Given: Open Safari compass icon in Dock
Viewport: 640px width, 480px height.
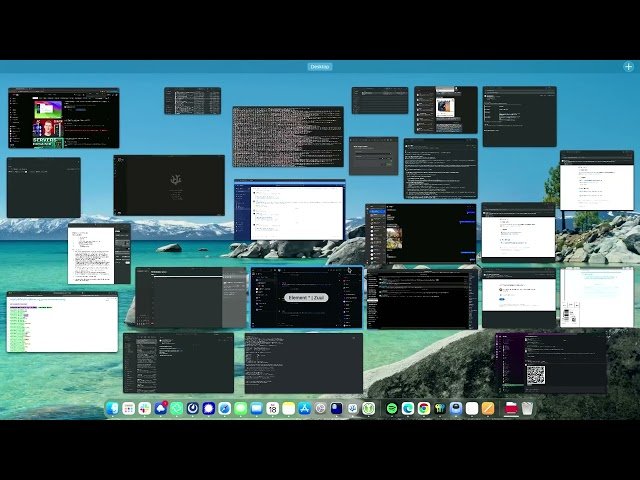Looking at the screenshot, I should [x=225, y=408].
